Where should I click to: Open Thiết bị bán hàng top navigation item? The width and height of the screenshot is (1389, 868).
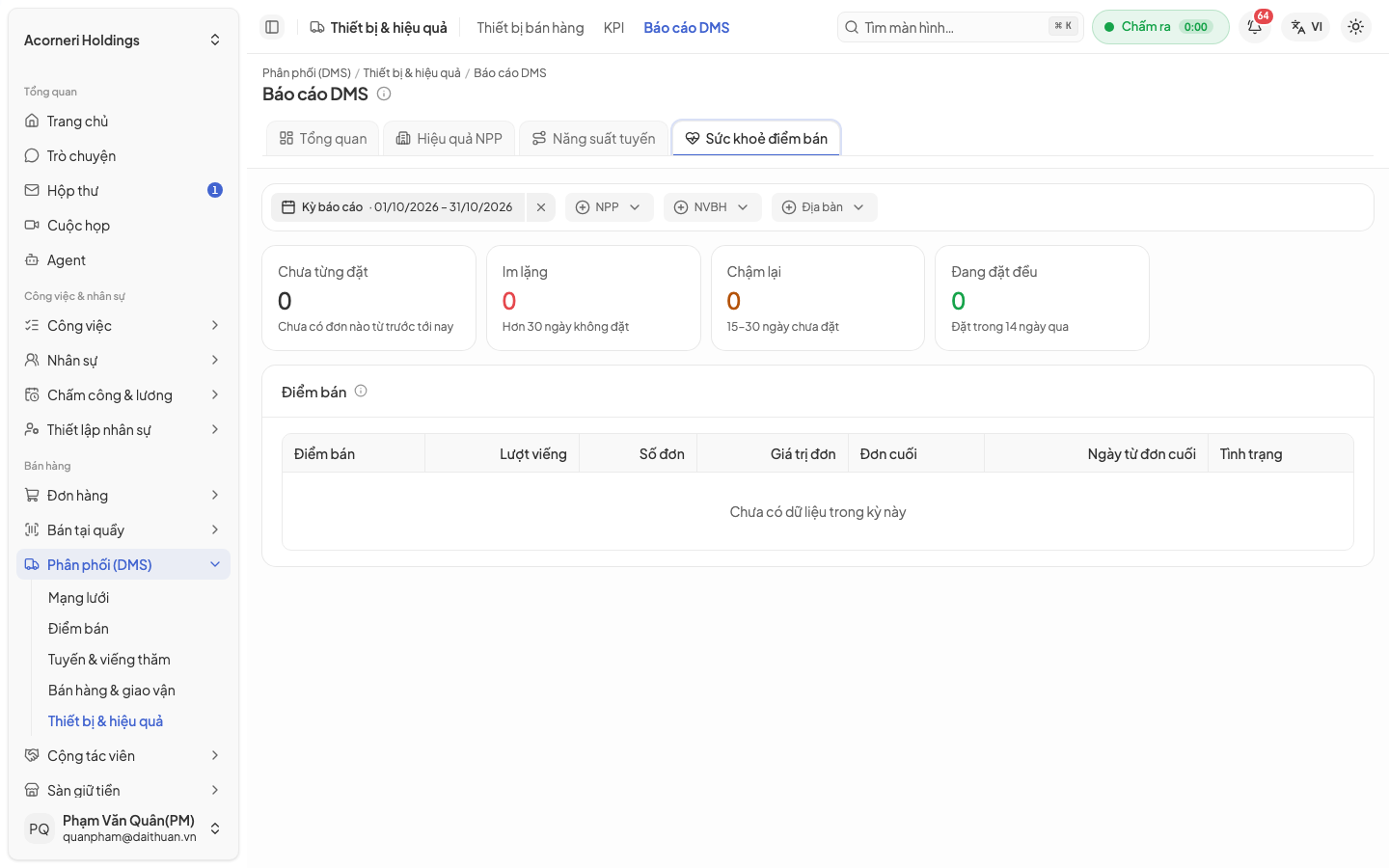pyautogui.click(x=531, y=28)
